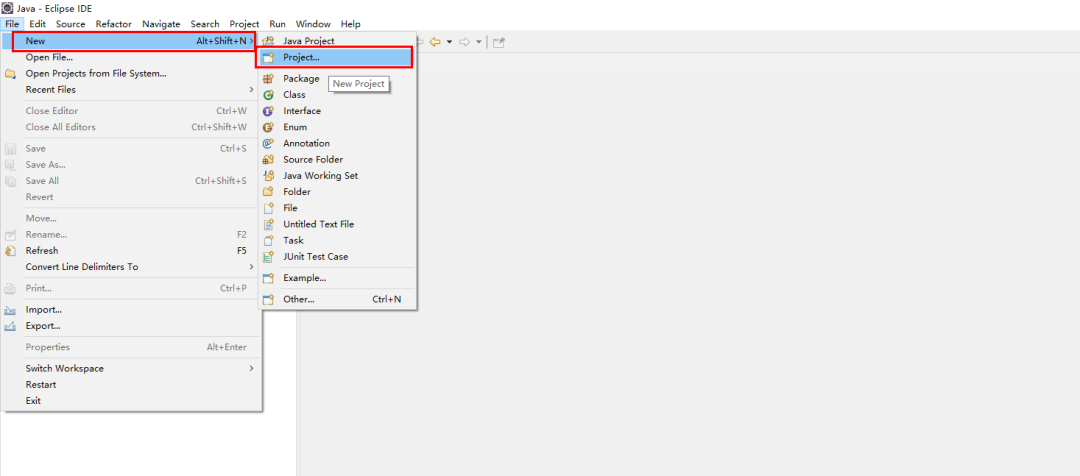Expand Convert Line Delimiters To submenu
Image resolution: width=1080 pixels, height=476 pixels.
131,267
